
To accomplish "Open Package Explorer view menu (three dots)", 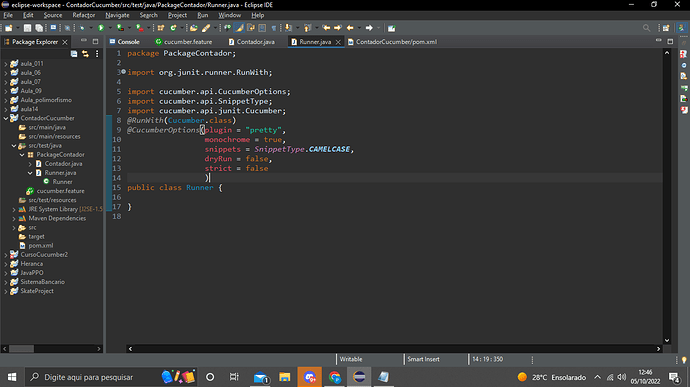I will [97, 54].
